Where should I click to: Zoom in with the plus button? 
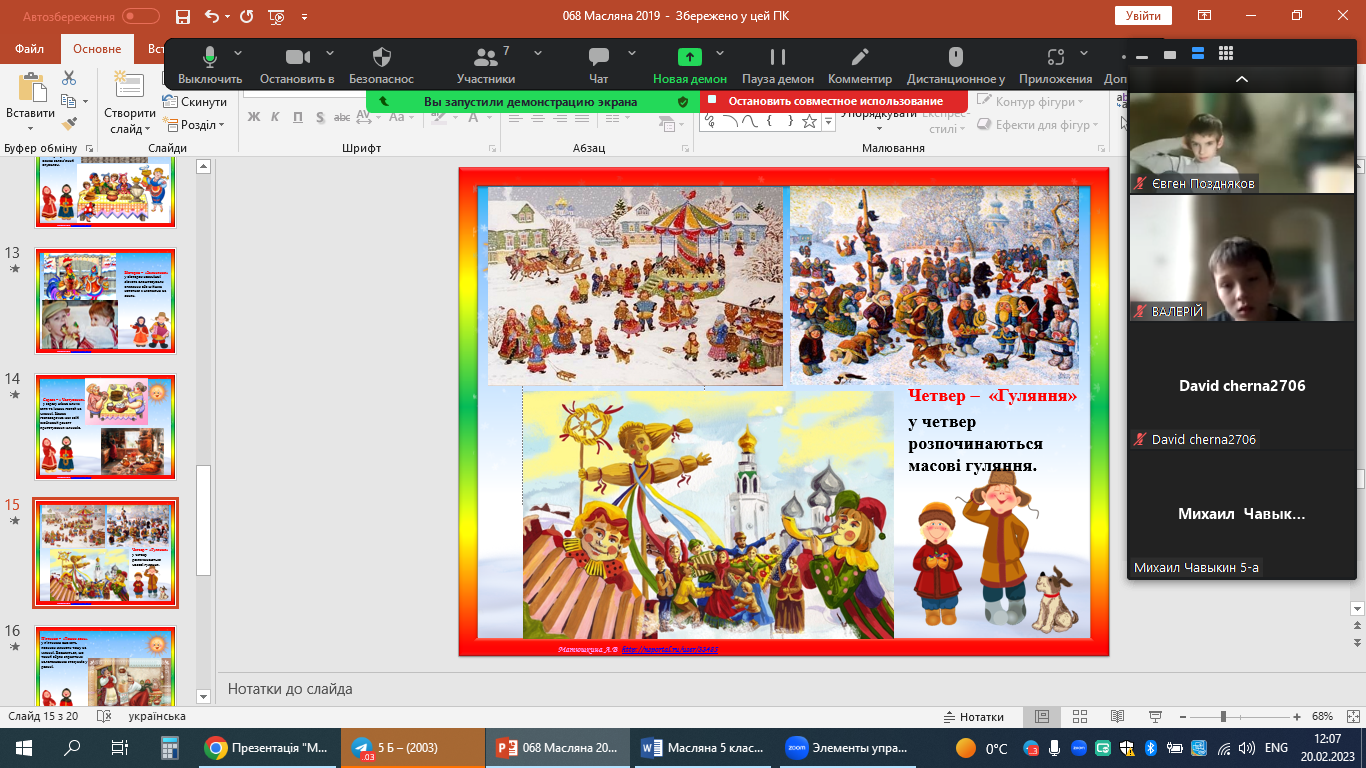tap(1297, 717)
